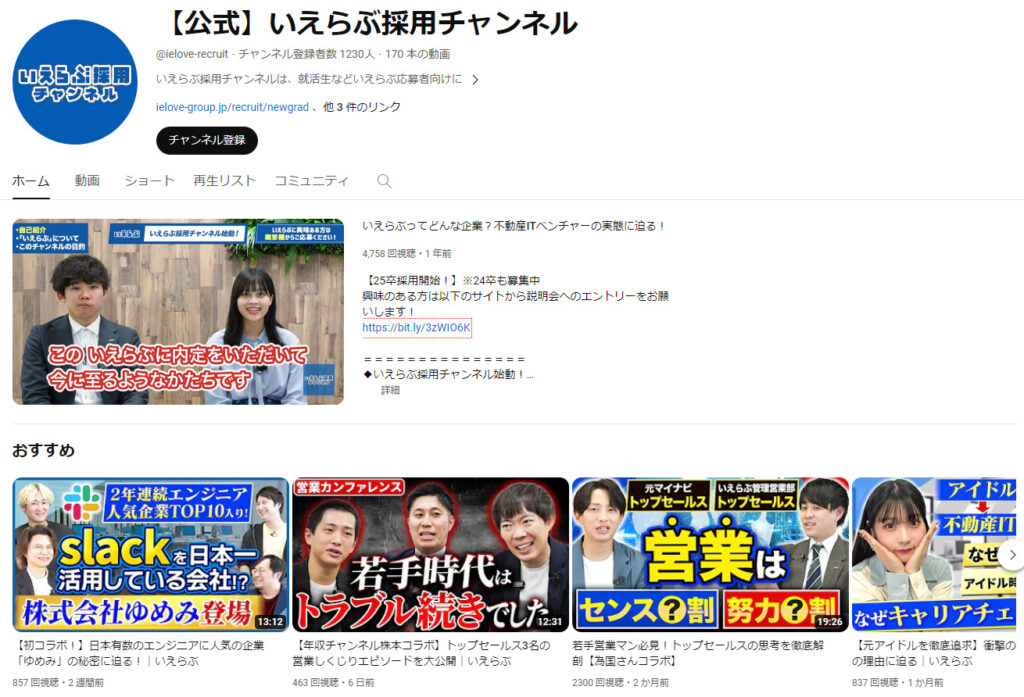Image resolution: width=1024 pixels, height=697 pixels.
Task: Click next arrow on recommended videos carousel
Action: point(1011,554)
